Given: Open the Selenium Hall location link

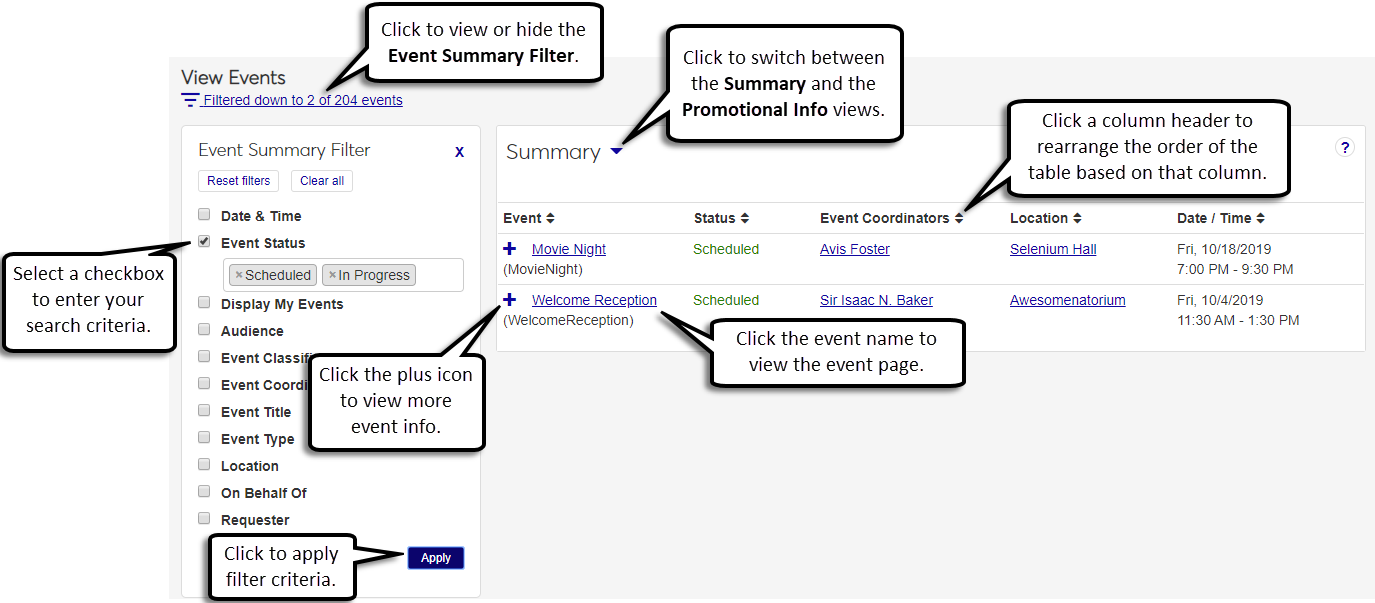Looking at the screenshot, I should [x=1053, y=249].
